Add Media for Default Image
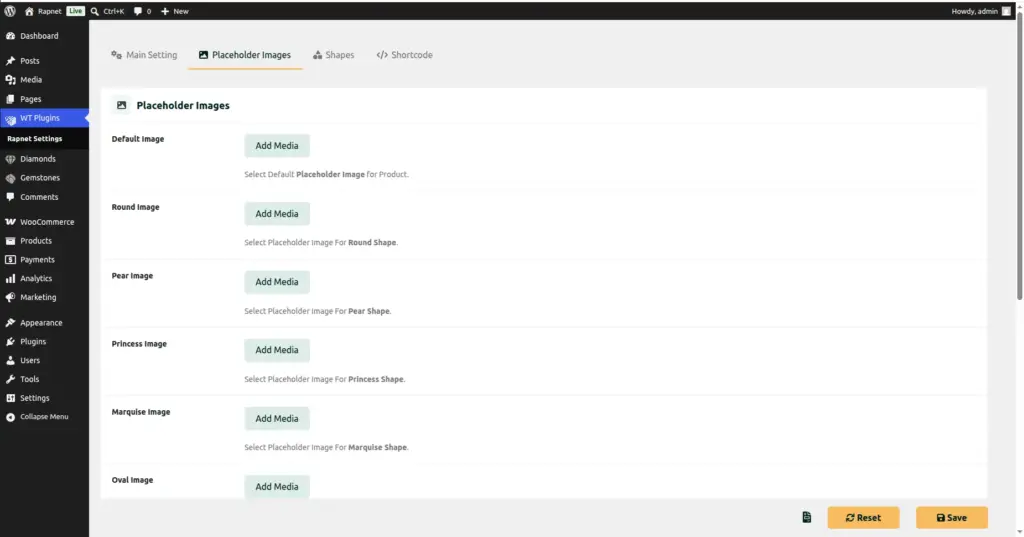This screenshot has height=537, width=1024. pos(277,146)
